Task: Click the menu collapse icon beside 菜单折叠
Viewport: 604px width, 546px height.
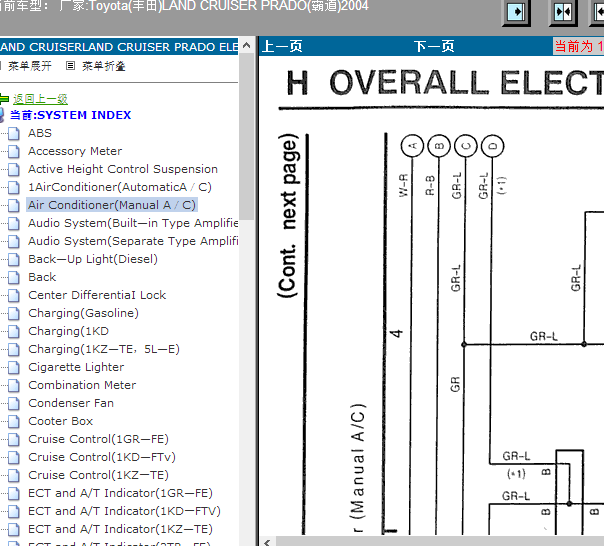Action: pyautogui.click(x=70, y=66)
